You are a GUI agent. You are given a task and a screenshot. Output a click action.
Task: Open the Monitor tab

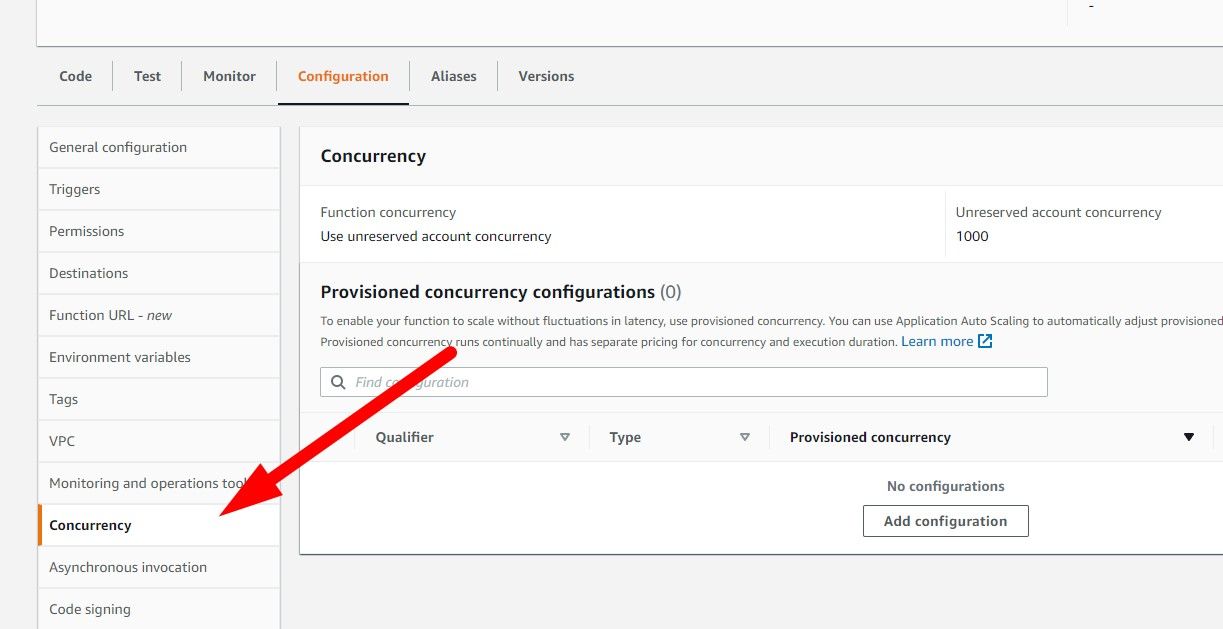(x=229, y=76)
